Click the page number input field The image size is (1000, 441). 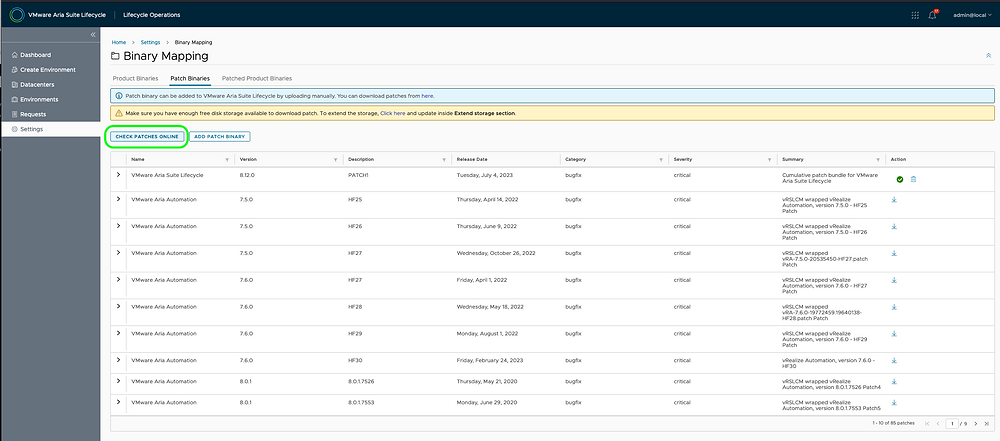[x=952, y=423]
